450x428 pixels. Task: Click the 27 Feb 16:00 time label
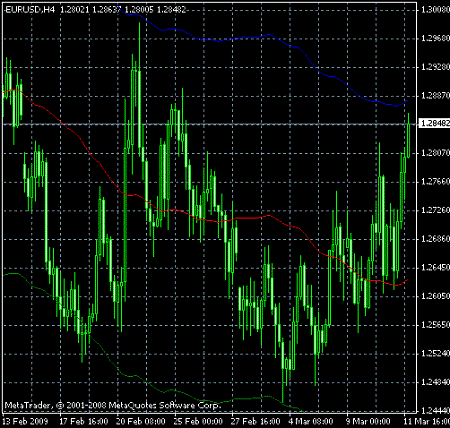(256, 421)
